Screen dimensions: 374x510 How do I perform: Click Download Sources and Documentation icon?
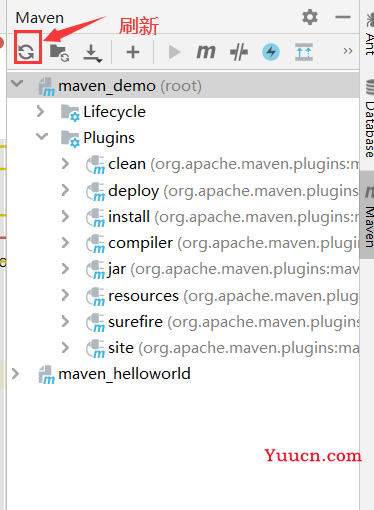pyautogui.click(x=92, y=53)
